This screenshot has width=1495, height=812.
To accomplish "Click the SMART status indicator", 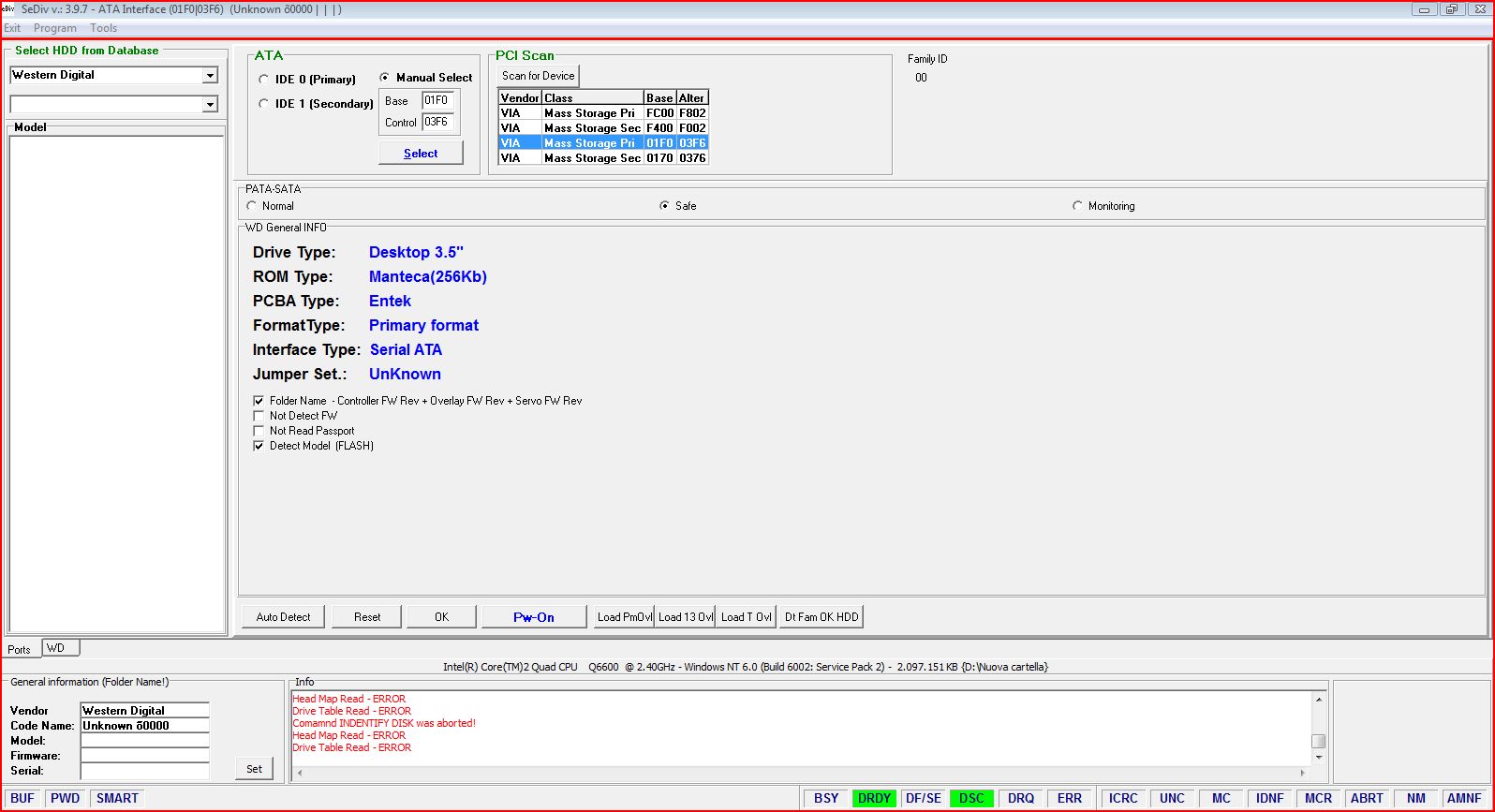I will [117, 798].
